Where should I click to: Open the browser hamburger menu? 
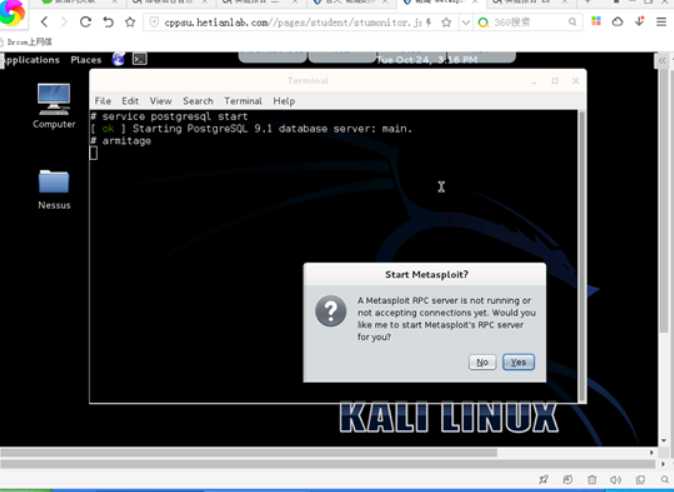[662, 21]
